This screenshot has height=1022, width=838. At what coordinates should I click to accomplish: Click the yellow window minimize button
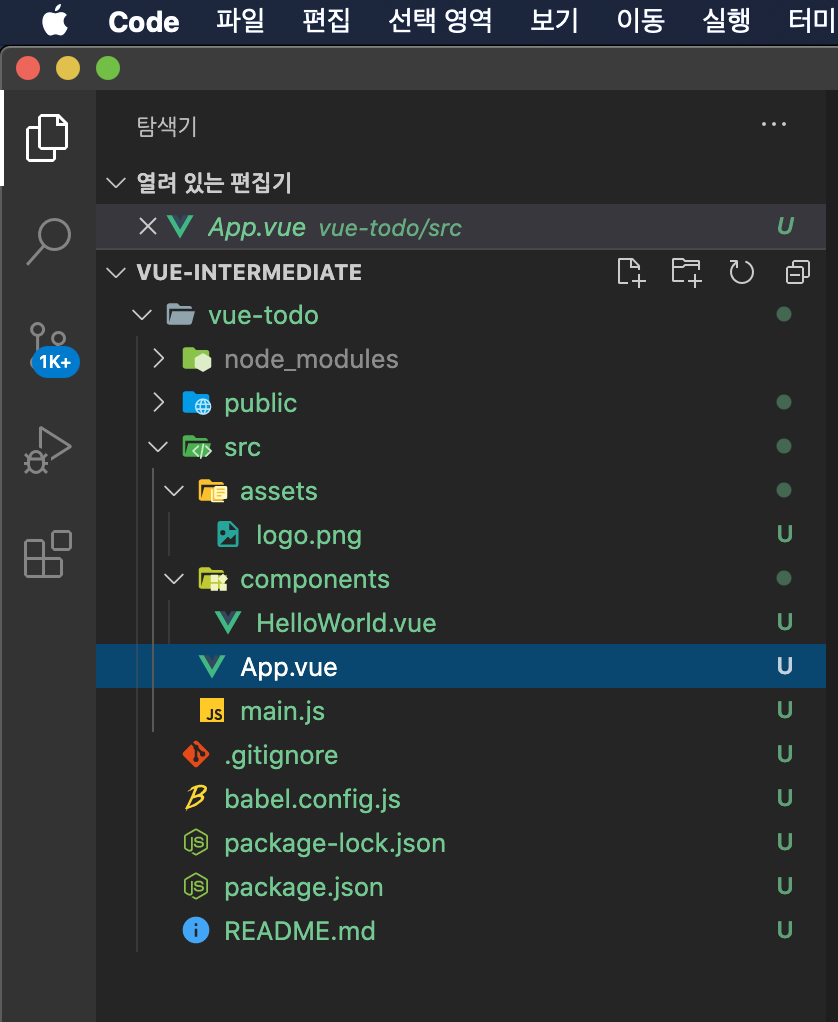point(68,68)
